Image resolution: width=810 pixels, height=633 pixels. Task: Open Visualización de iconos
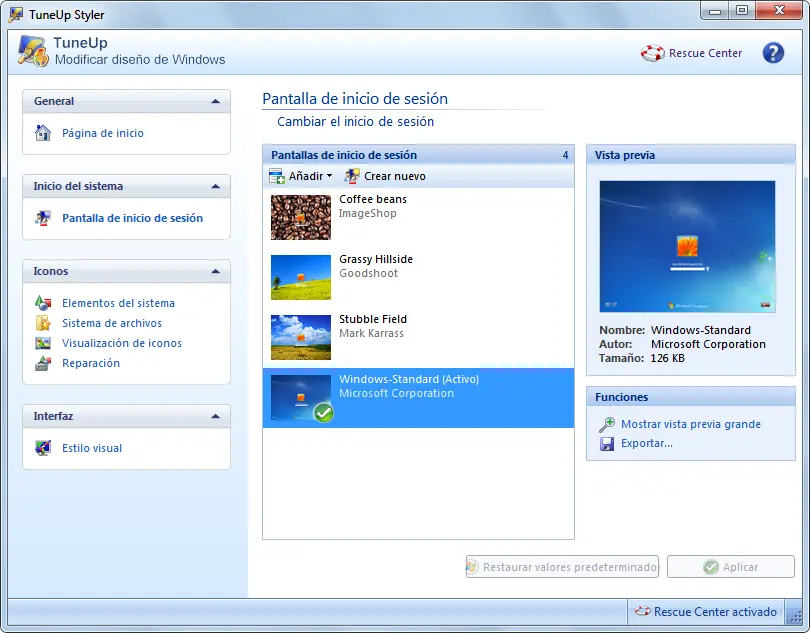[122, 343]
